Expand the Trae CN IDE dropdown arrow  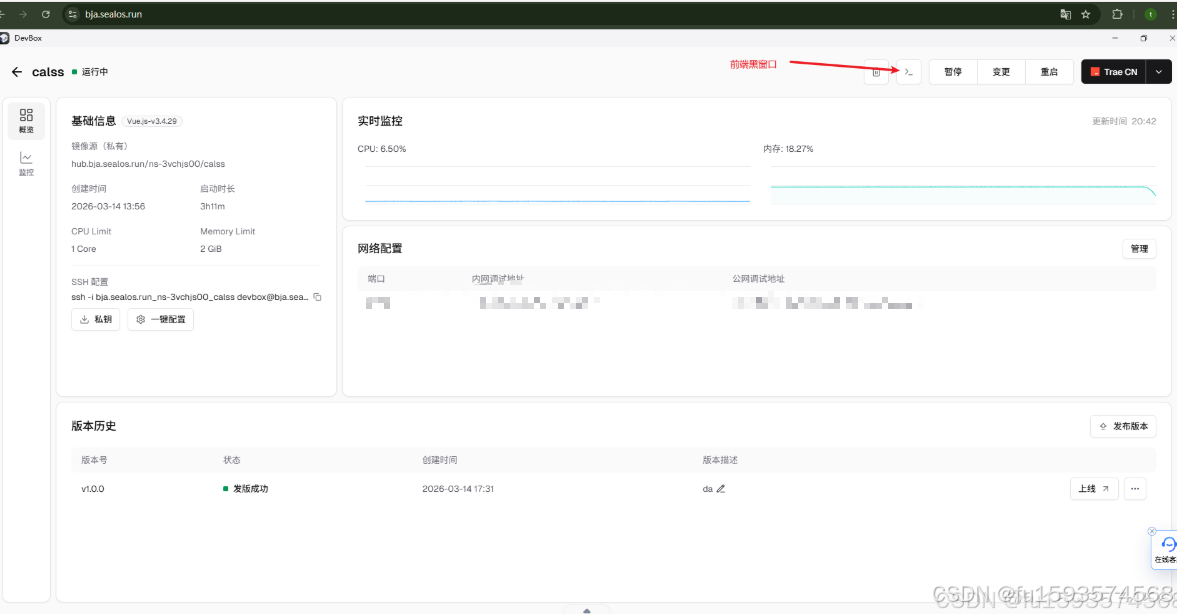coord(1159,72)
